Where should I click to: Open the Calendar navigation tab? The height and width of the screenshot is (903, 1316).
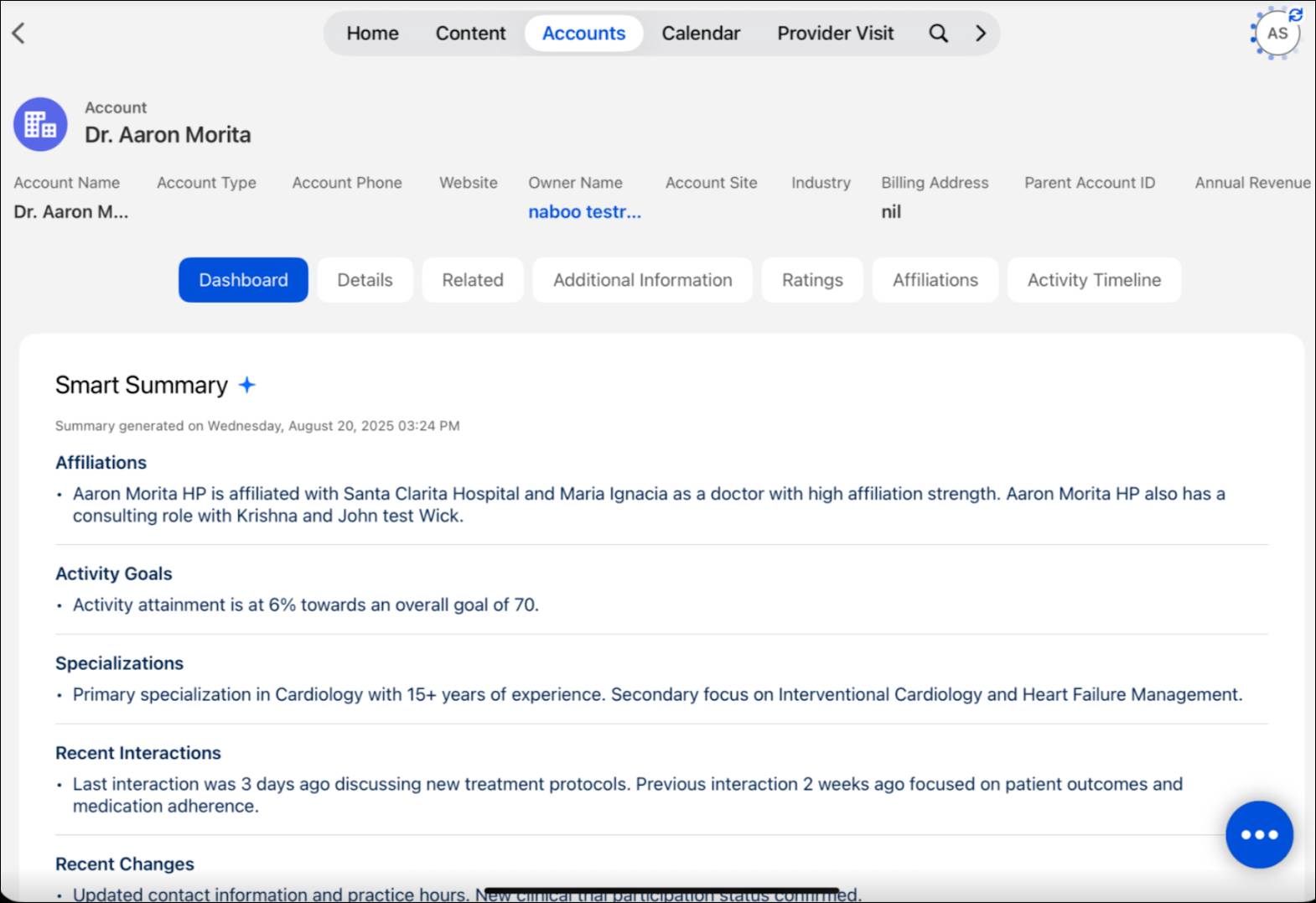click(x=701, y=34)
